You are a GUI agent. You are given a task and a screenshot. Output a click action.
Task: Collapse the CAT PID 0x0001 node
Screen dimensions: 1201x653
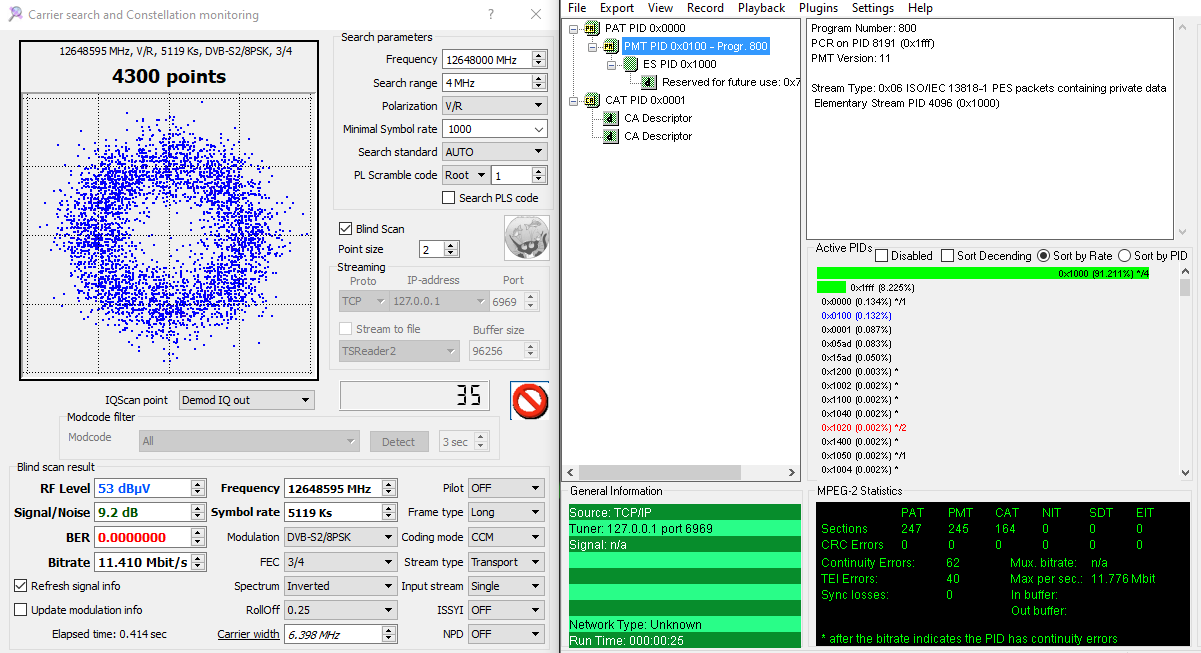574,101
